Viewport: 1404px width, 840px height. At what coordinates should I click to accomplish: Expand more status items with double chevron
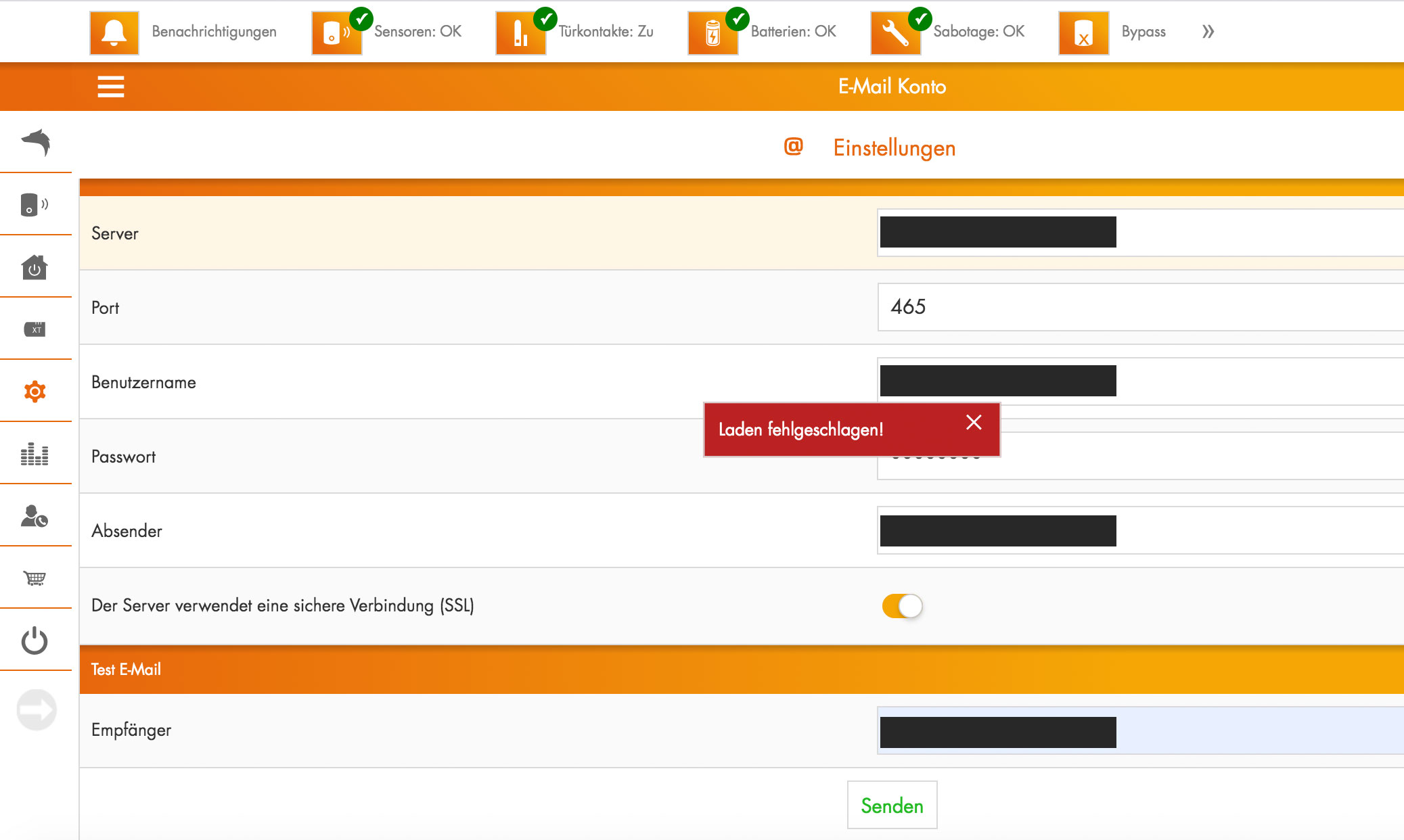click(1208, 32)
